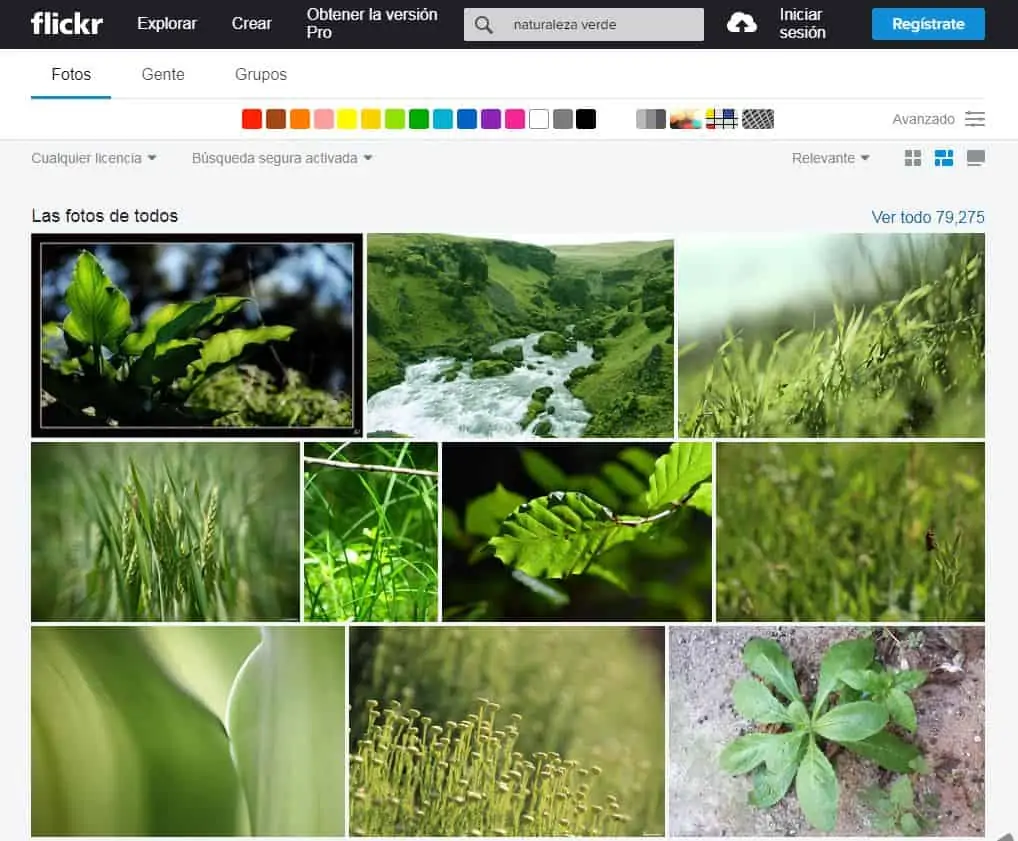The width and height of the screenshot is (1018, 841).
Task: Select the shallow depth of field filter
Action: [x=686, y=119]
